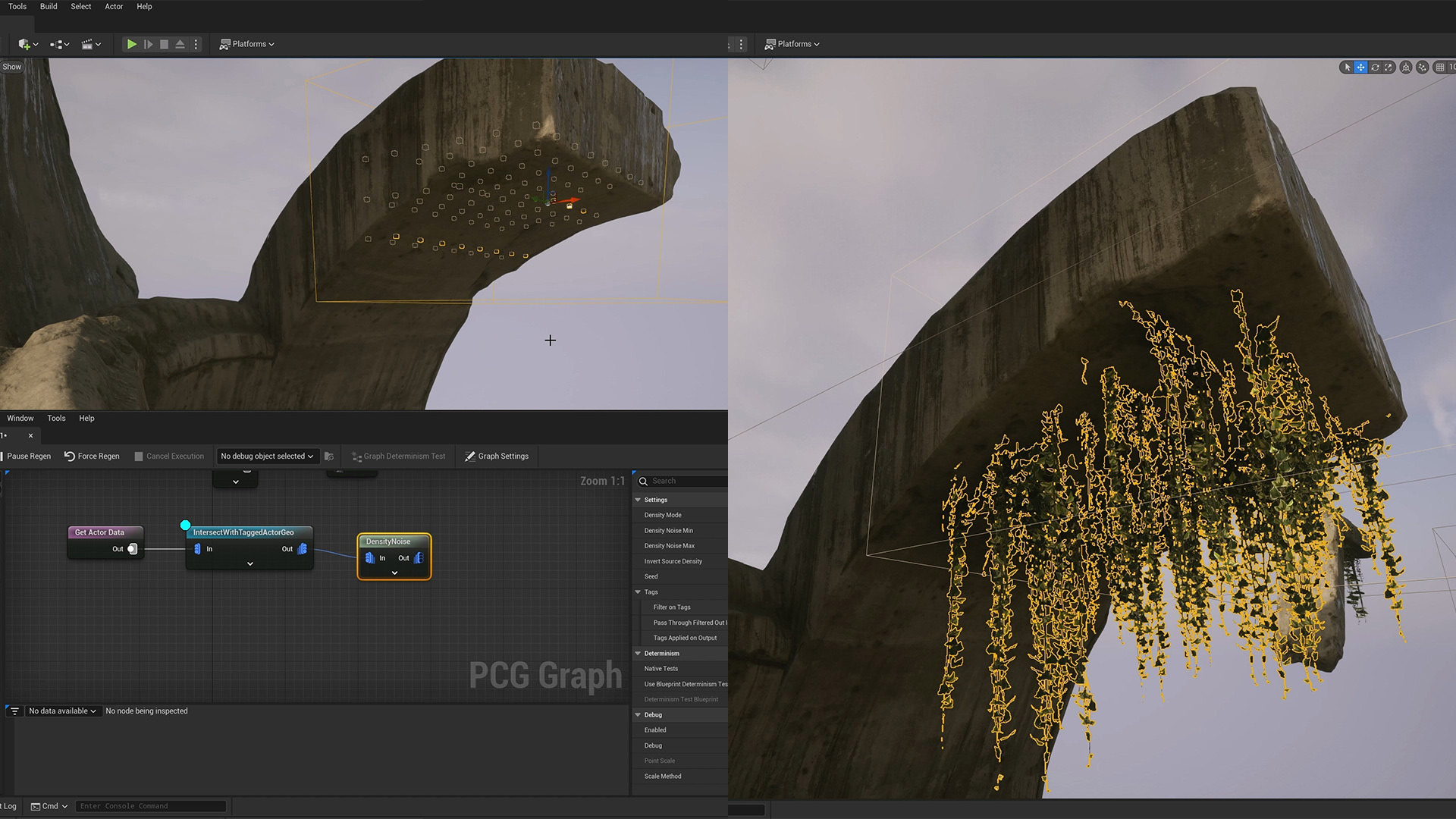
Task: Click the Force Regen button
Action: [92, 457]
